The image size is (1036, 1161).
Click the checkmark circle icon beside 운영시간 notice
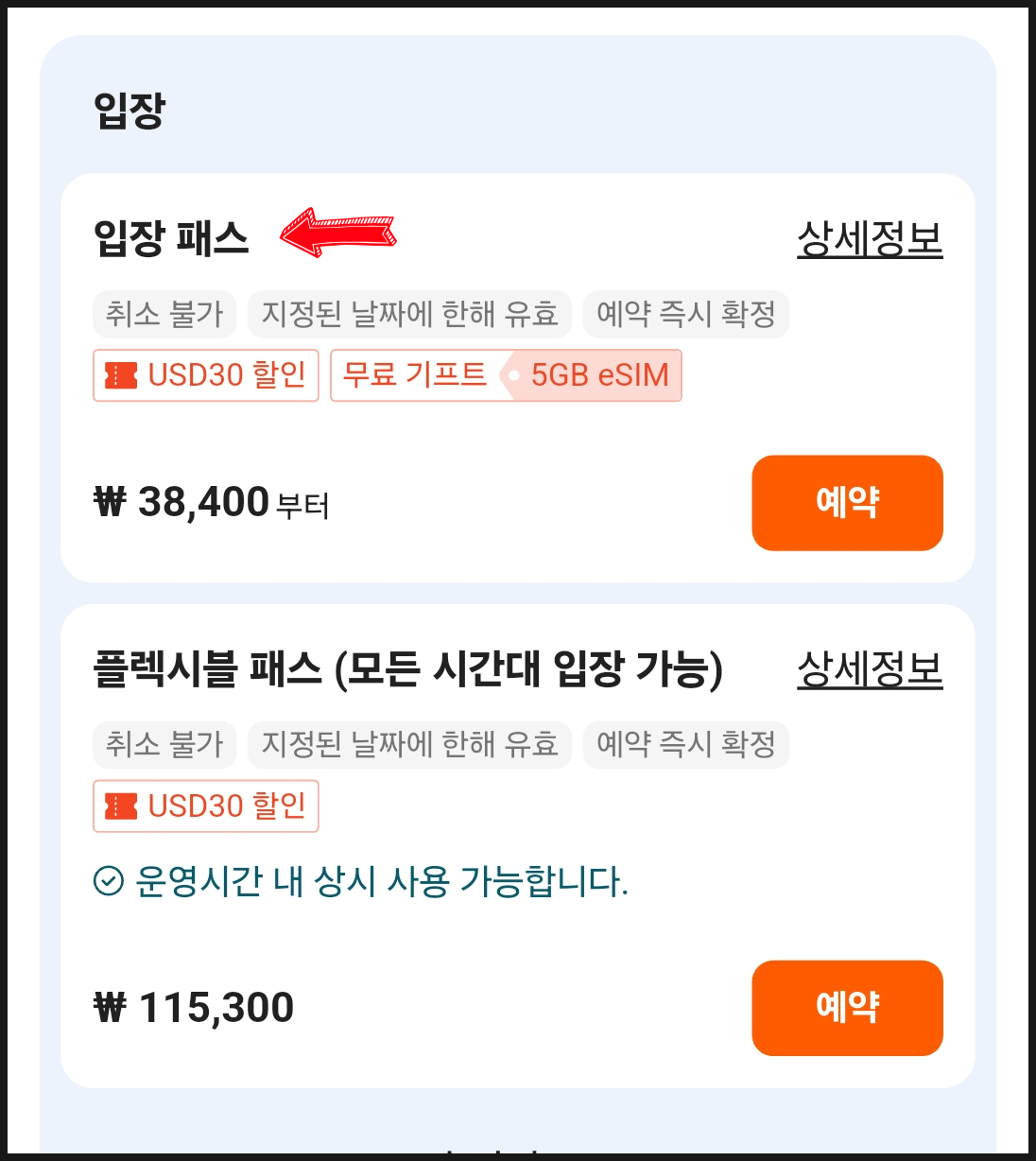109,881
